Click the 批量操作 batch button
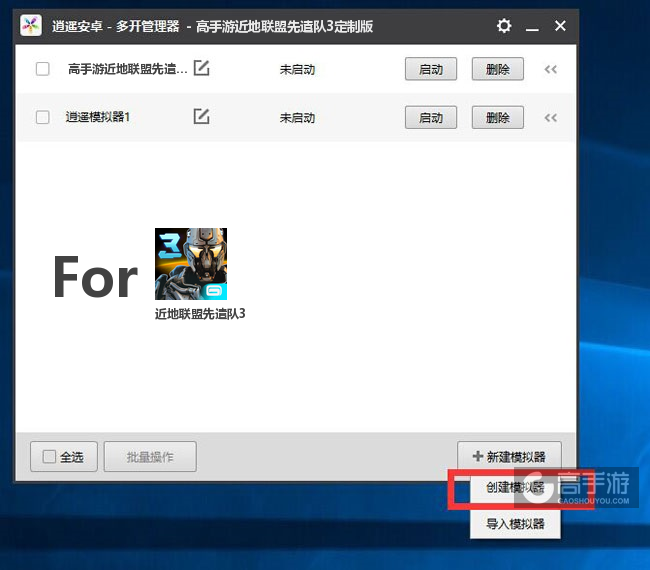The image size is (650, 570). pyautogui.click(x=150, y=457)
